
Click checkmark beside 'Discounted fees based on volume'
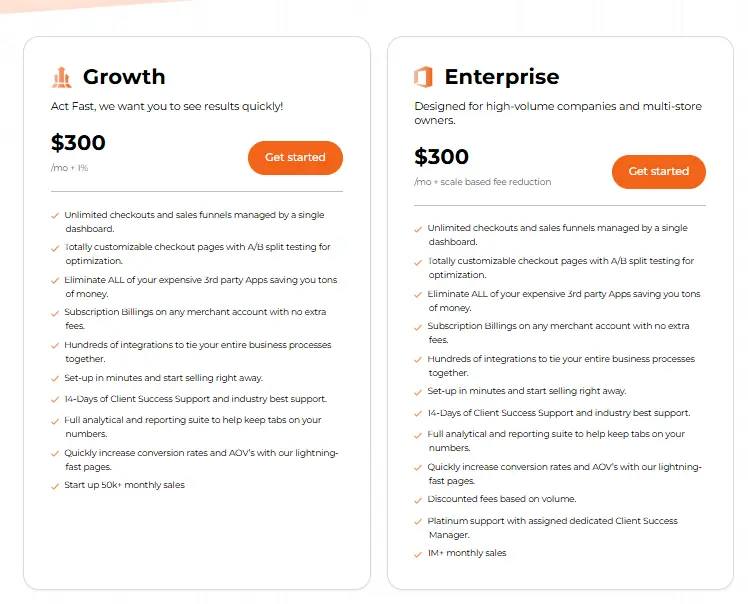[x=418, y=500]
